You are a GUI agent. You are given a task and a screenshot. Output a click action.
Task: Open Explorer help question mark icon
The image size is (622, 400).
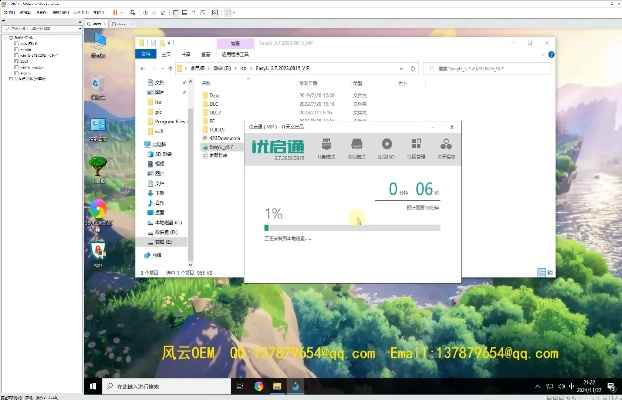(551, 54)
